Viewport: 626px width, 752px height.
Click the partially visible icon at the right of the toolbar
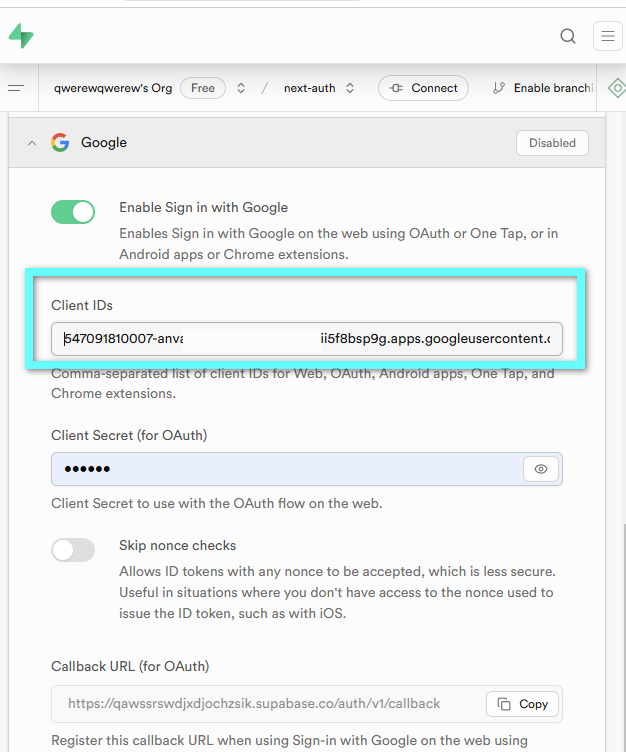pyautogui.click(x=616, y=88)
